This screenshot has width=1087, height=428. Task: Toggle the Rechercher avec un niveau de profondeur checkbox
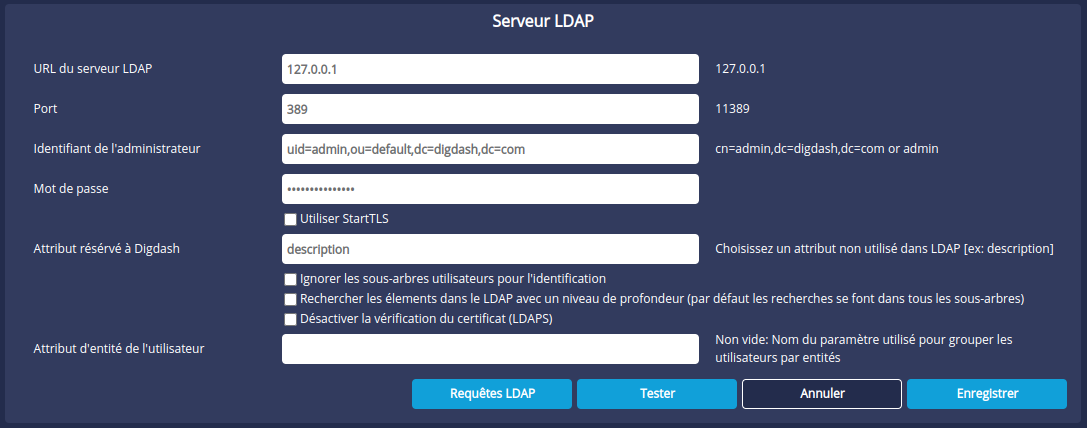click(x=291, y=299)
